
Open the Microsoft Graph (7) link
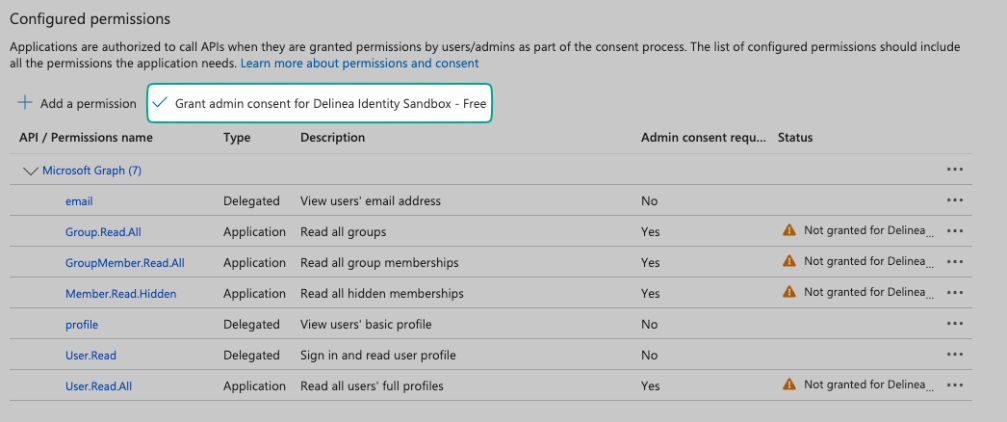tap(91, 171)
